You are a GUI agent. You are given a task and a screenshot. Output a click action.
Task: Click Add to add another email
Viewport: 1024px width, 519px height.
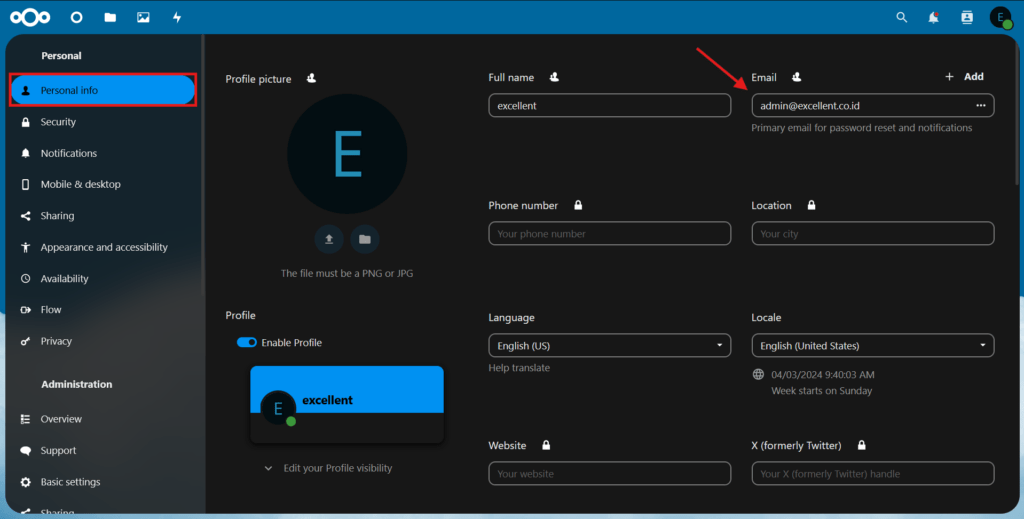(965, 77)
